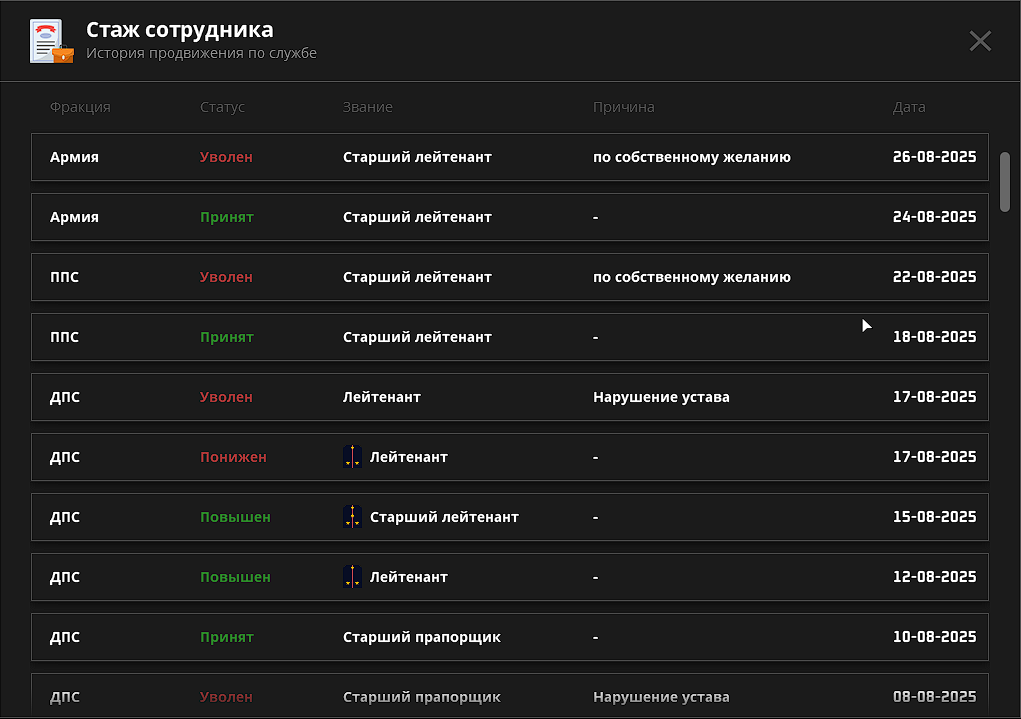Click rank insignia icon in 12-08-2025 row
Image resolution: width=1021 pixels, height=719 pixels.
352,576
